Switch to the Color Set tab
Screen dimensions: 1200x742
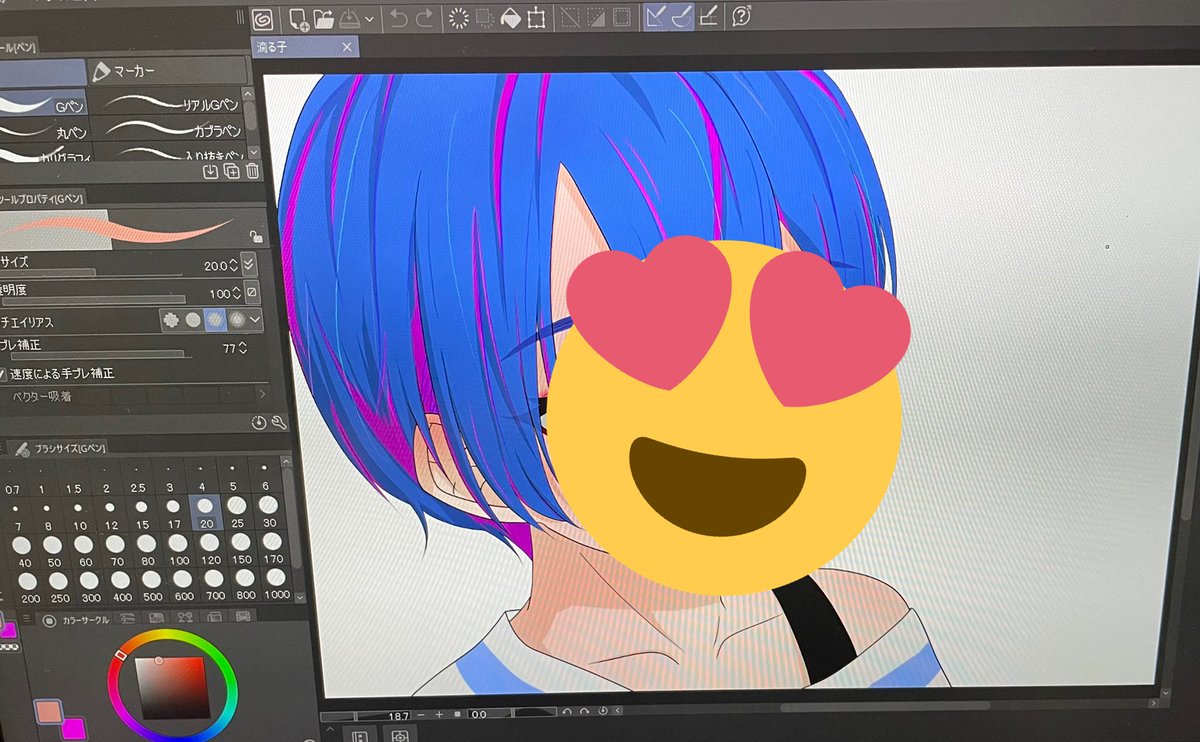click(x=158, y=620)
